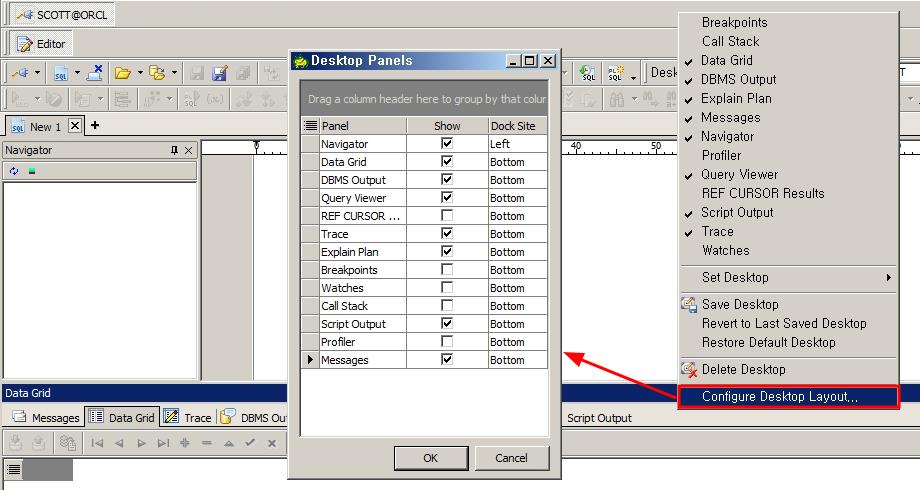
Task: Click the Delete Desktop icon
Action: coord(689,369)
